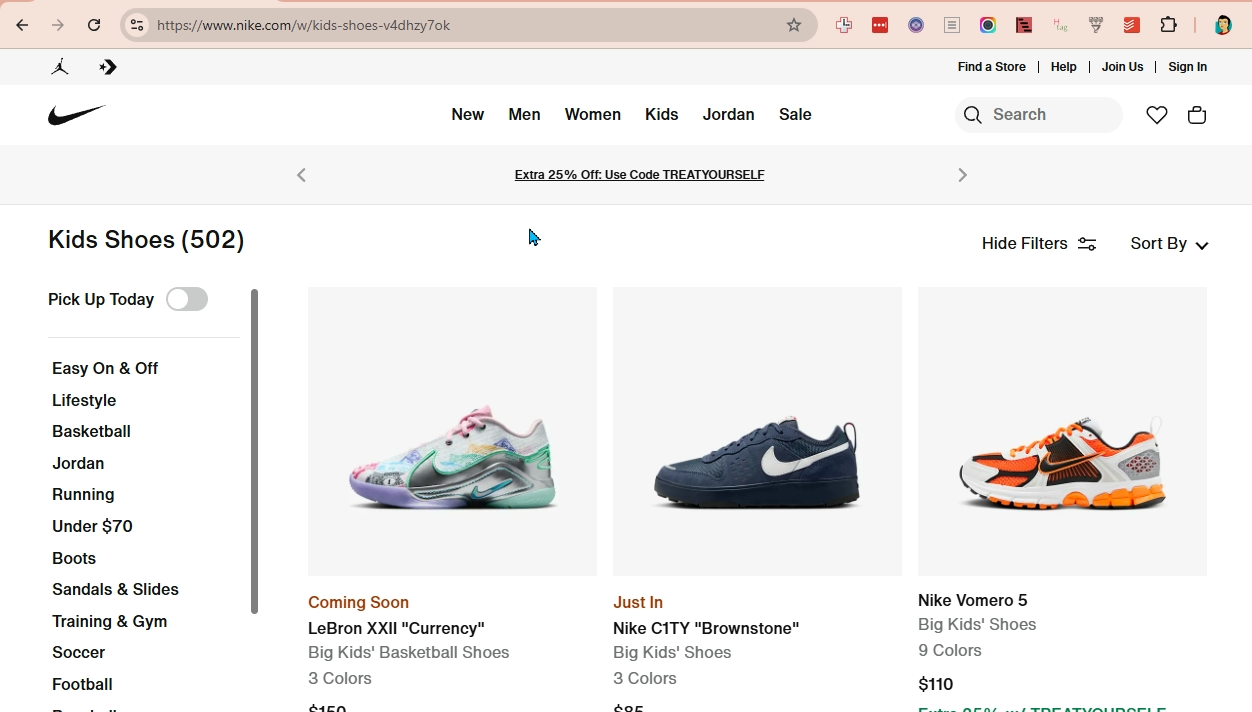Open the Chrome profile avatar
Screen dimensions: 1252x712
click(1222, 25)
